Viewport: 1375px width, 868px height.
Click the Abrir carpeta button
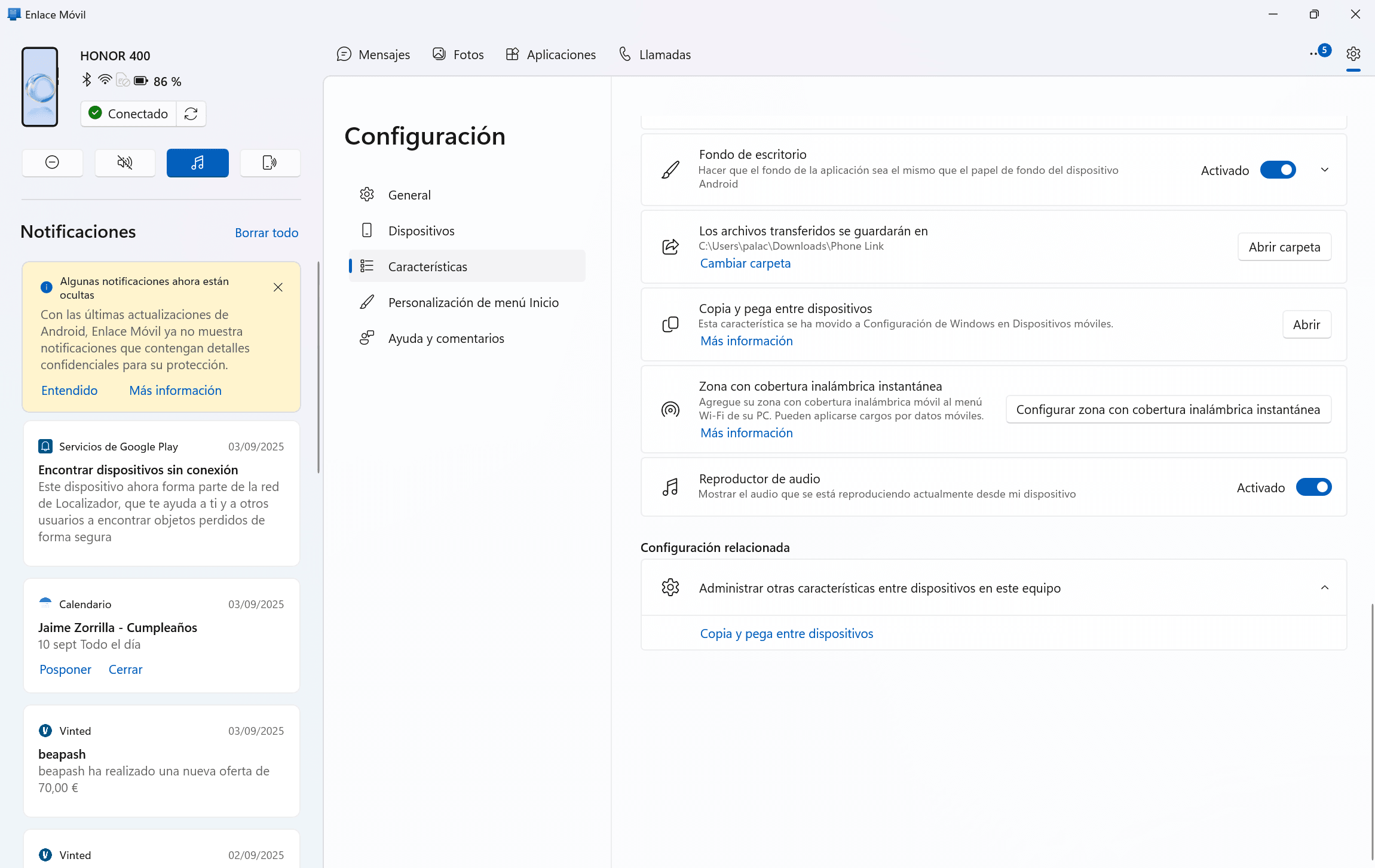[x=1285, y=247]
